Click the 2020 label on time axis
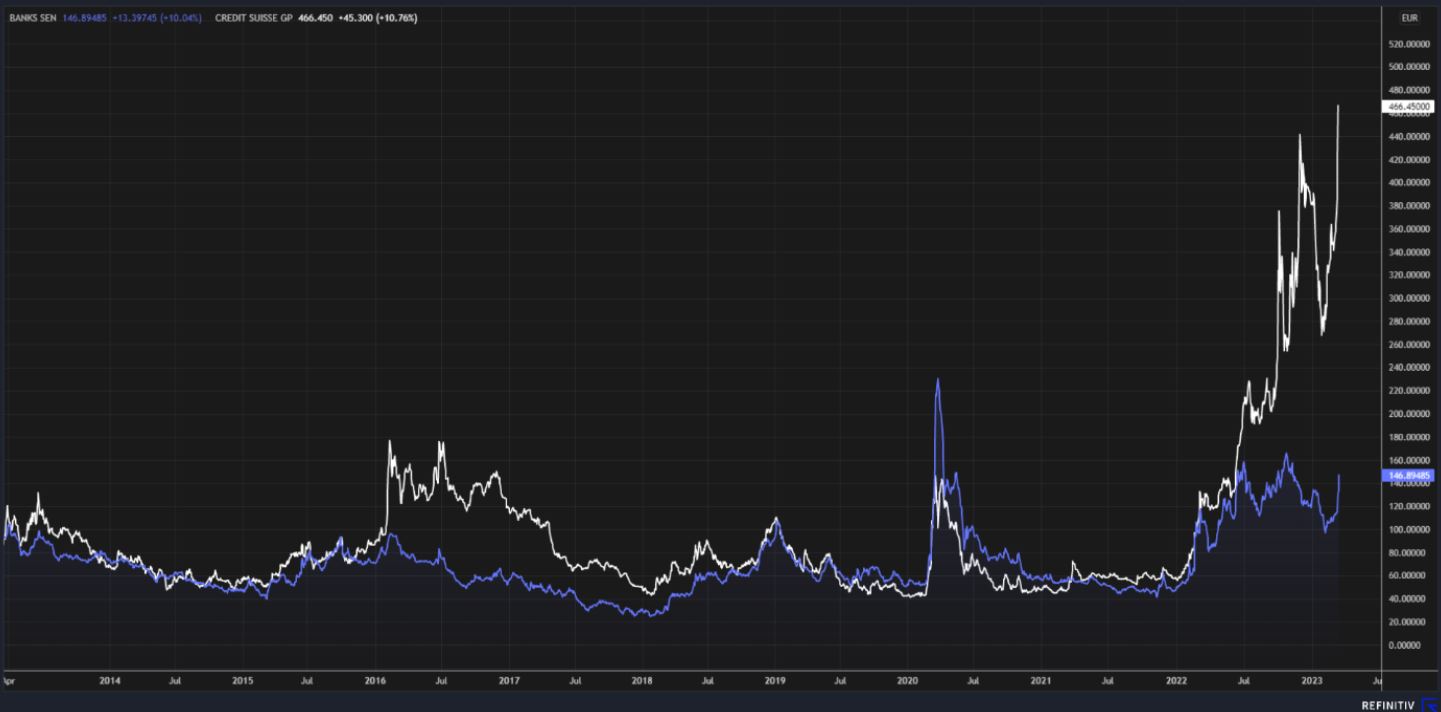1441x712 pixels. pyautogui.click(x=908, y=680)
